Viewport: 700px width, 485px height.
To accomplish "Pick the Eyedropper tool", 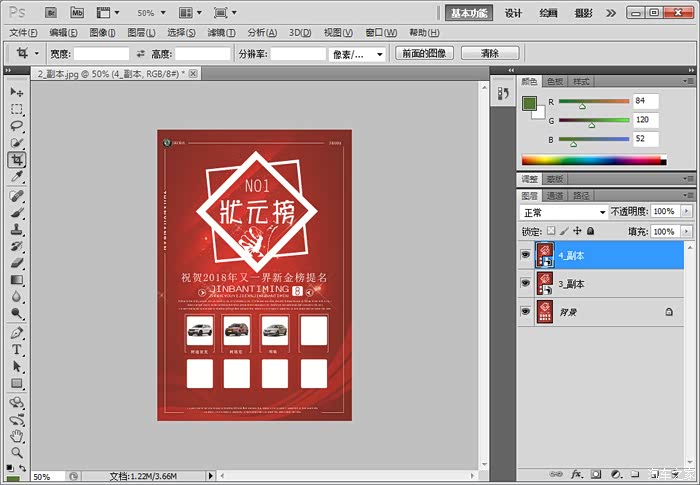I will 17,177.
